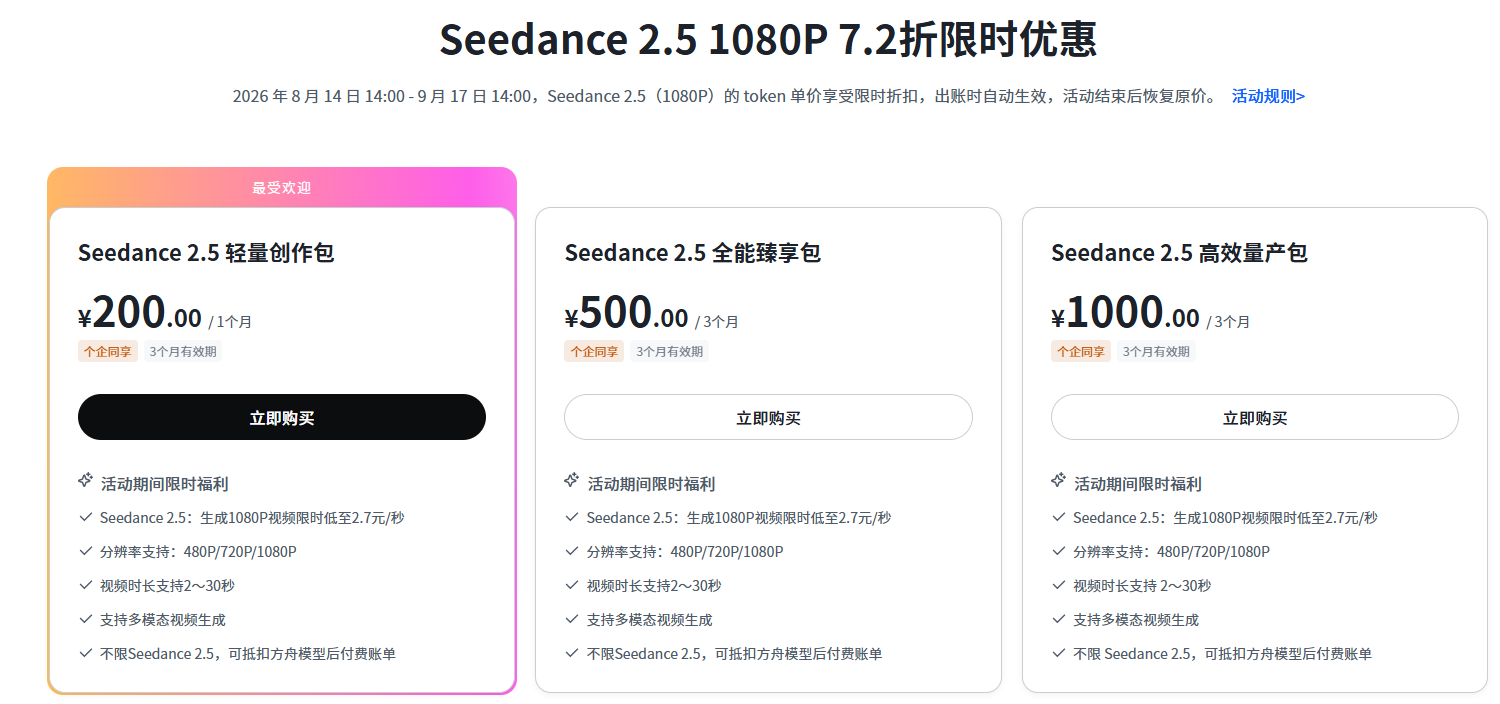
Task: Click 立即购买 for the 高效量产包
Action: click(x=1255, y=417)
